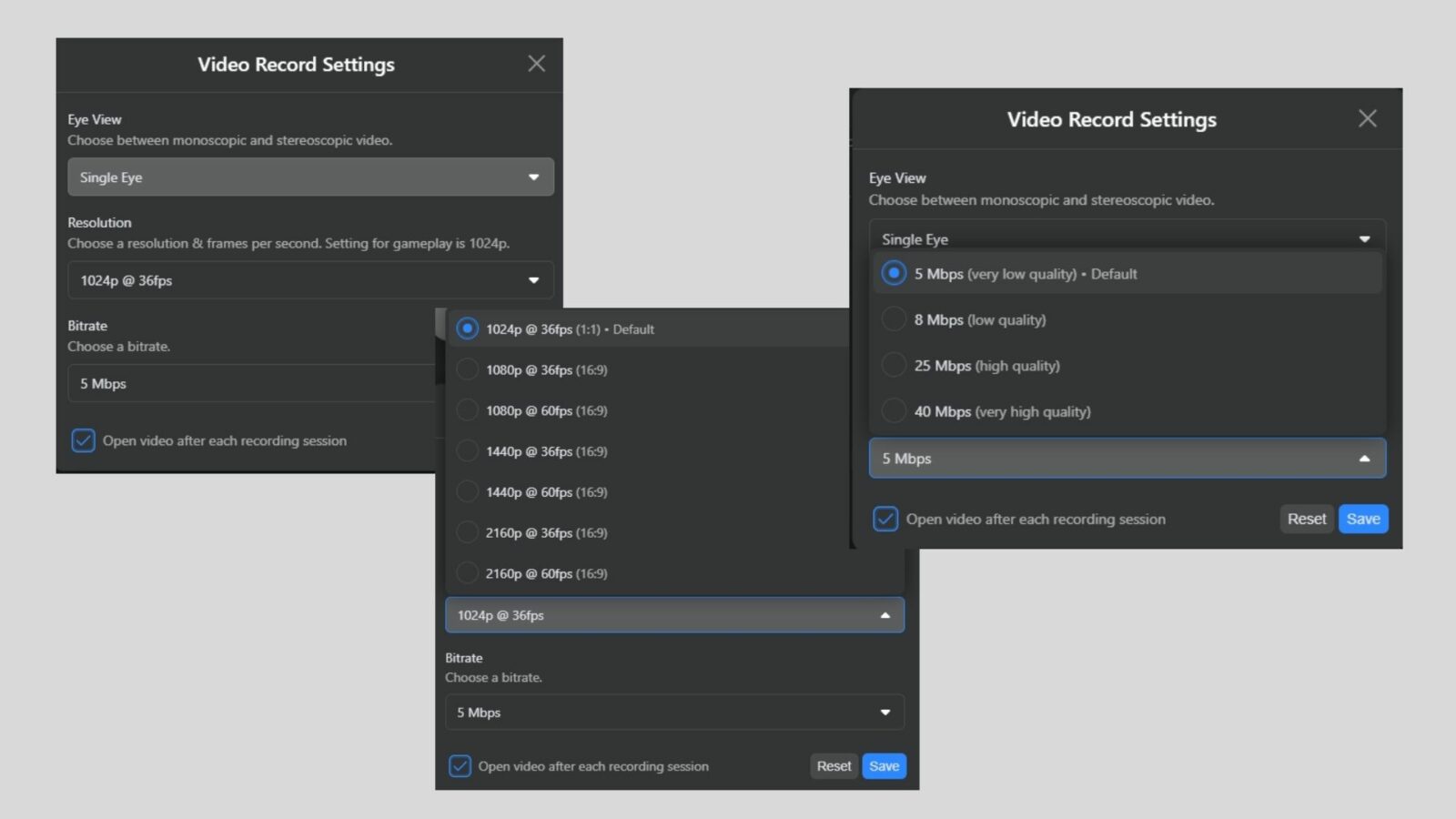This screenshot has height=819, width=1456.
Task: Click the up arrow on expanded 1024p @ 36fps dropdown
Action: tap(885, 615)
